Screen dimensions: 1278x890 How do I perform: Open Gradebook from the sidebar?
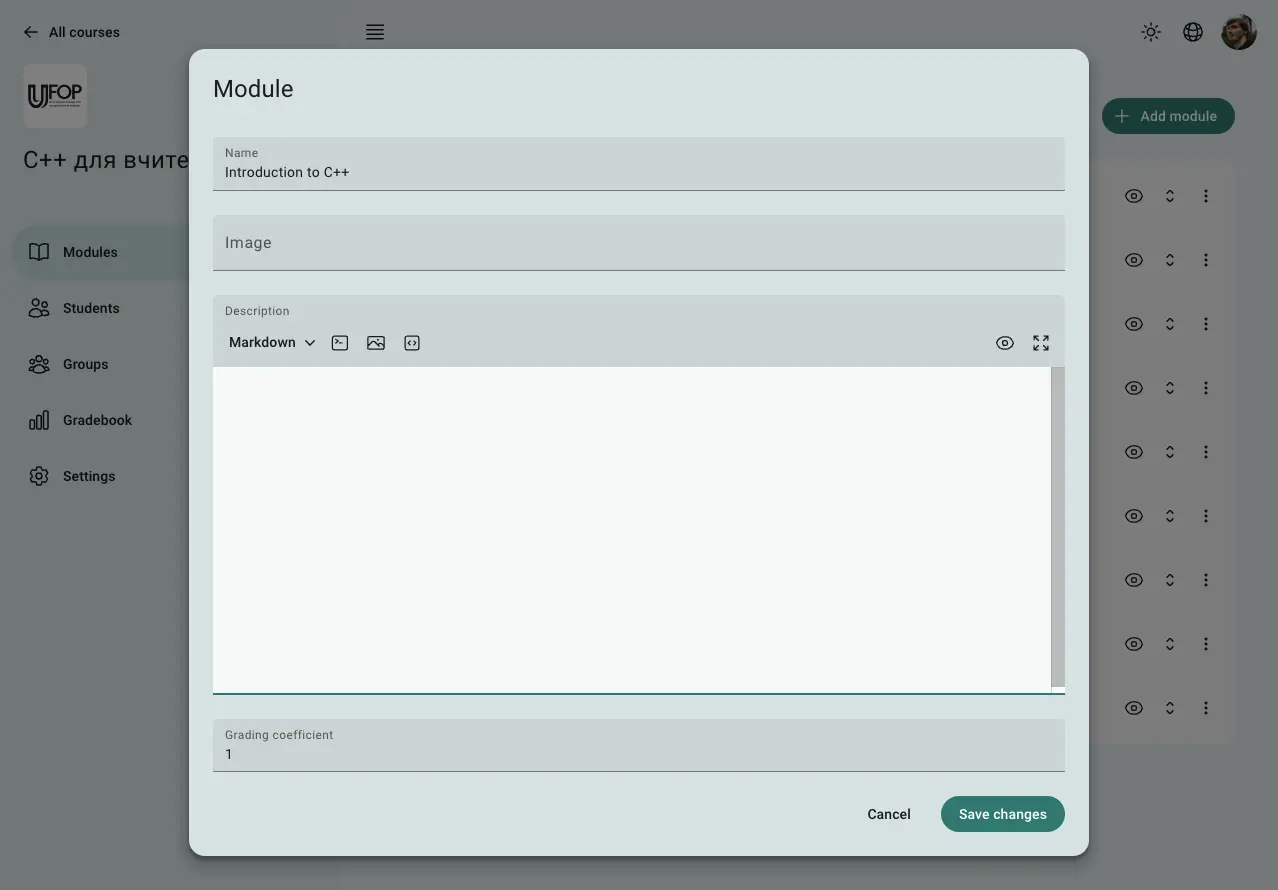coord(97,420)
